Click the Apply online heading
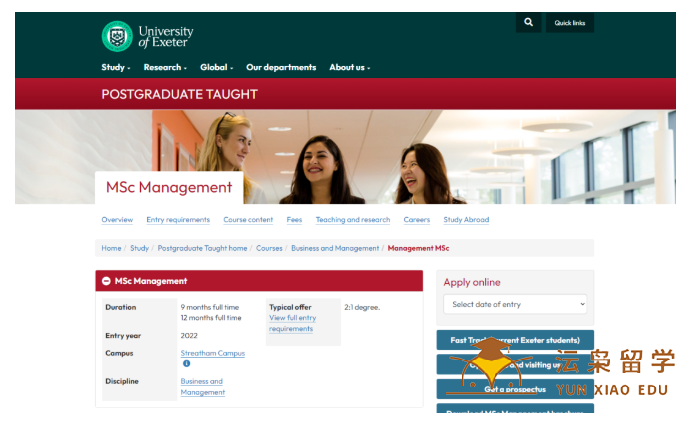 (x=472, y=282)
